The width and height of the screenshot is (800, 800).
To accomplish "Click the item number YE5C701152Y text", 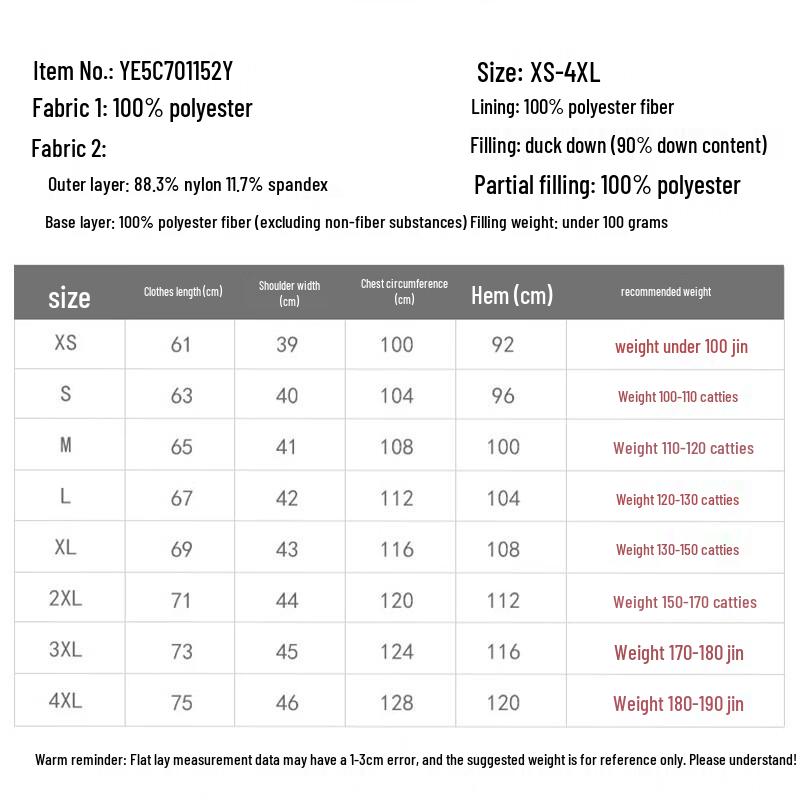I will click(175, 71).
